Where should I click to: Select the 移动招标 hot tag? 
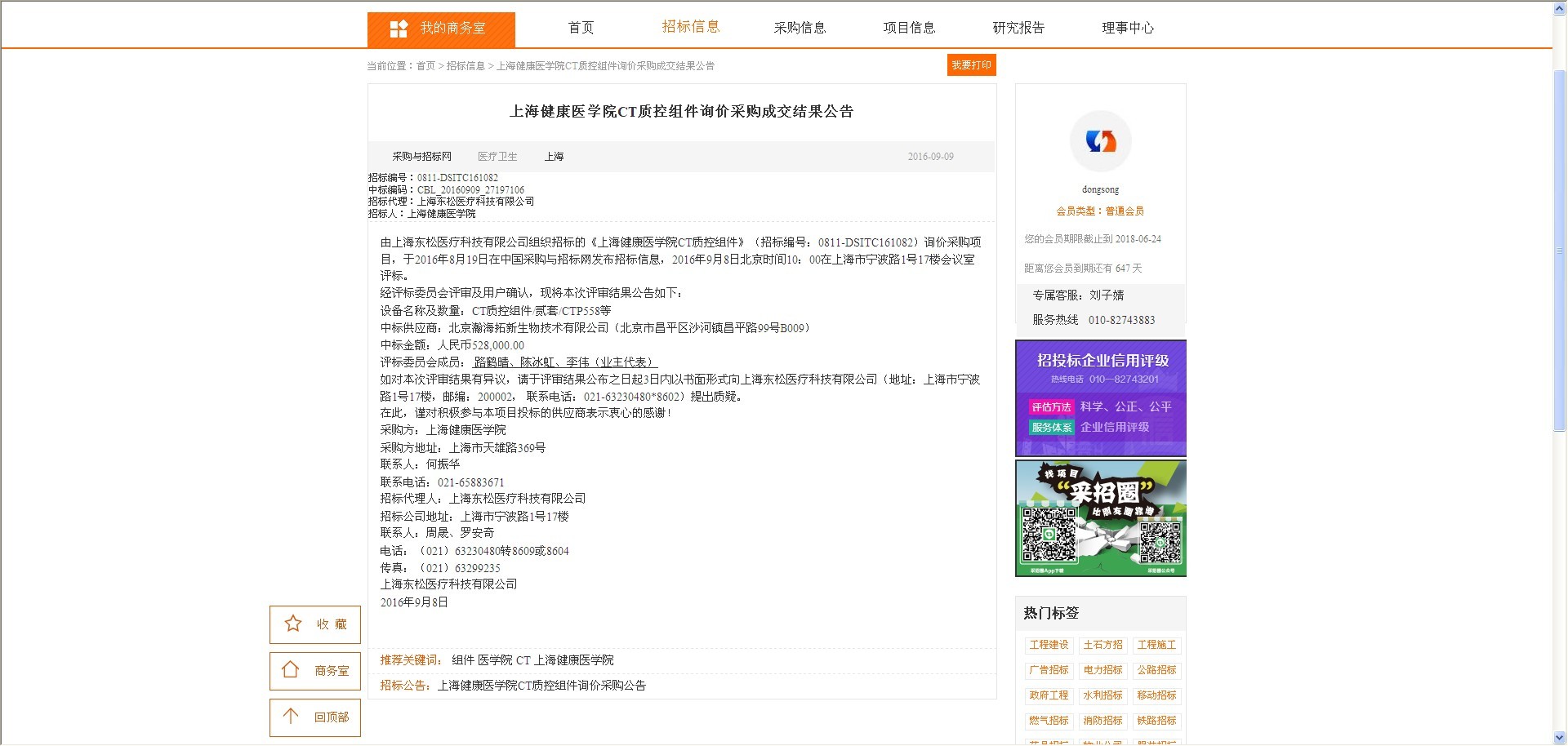[1156, 695]
